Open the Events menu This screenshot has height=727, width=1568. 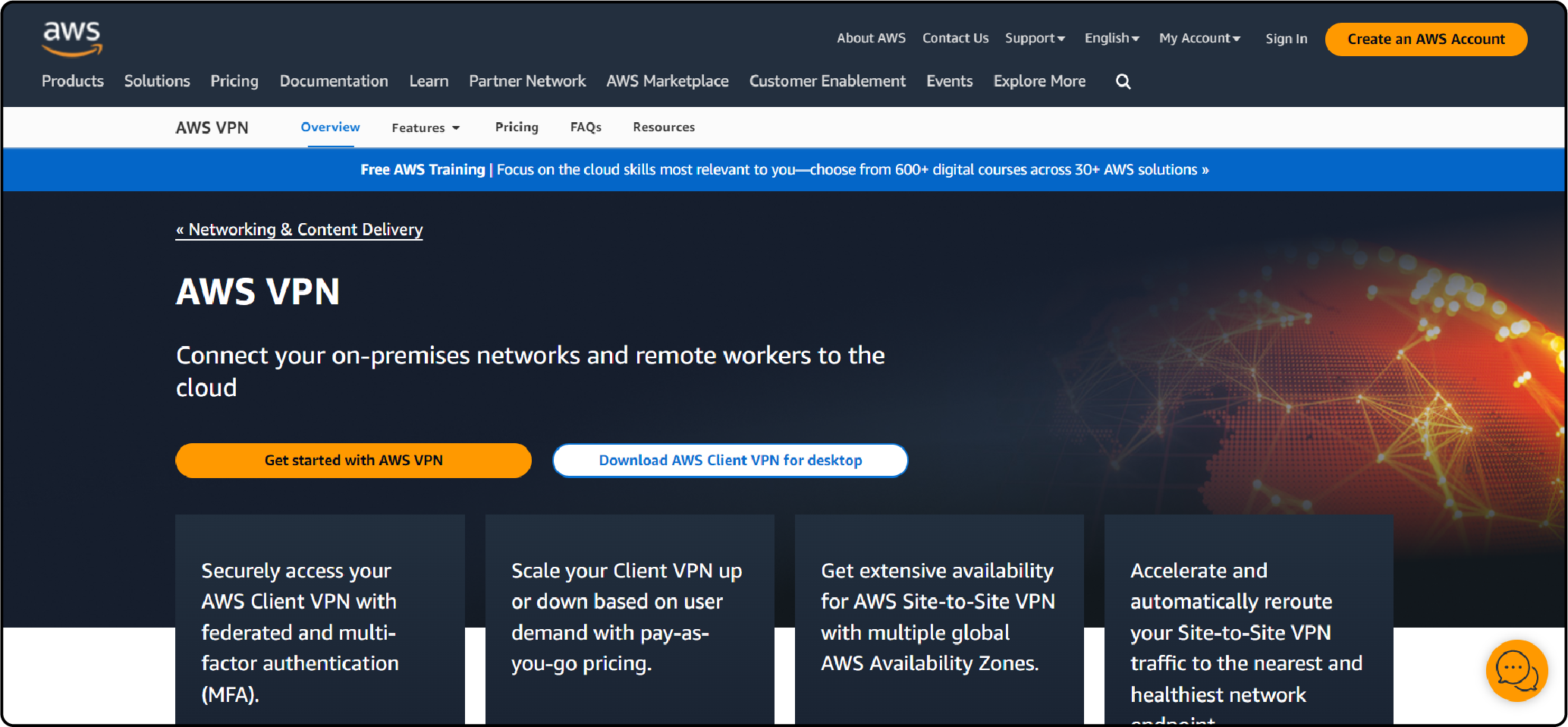pyautogui.click(x=950, y=81)
